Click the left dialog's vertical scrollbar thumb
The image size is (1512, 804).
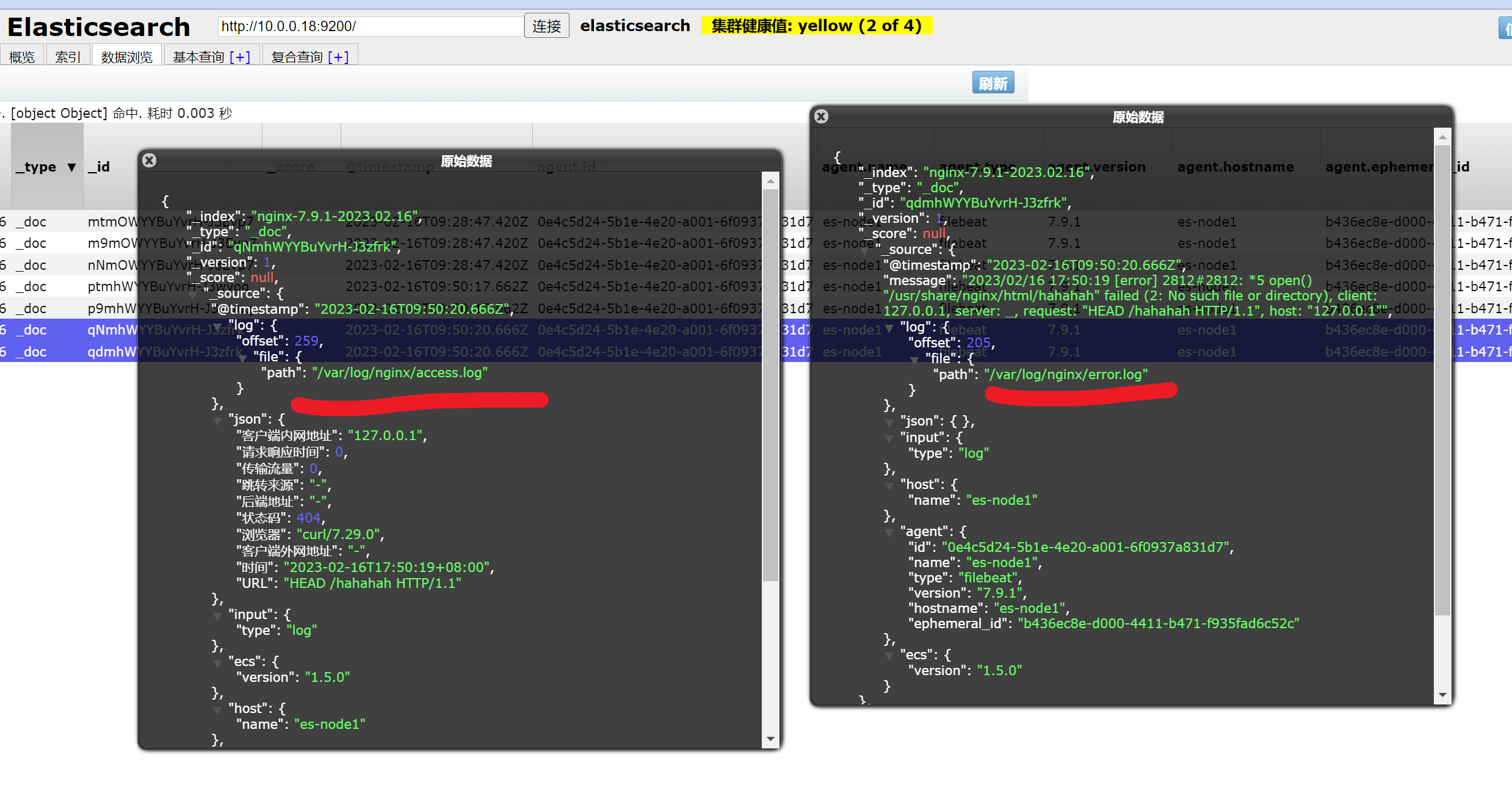point(770,385)
